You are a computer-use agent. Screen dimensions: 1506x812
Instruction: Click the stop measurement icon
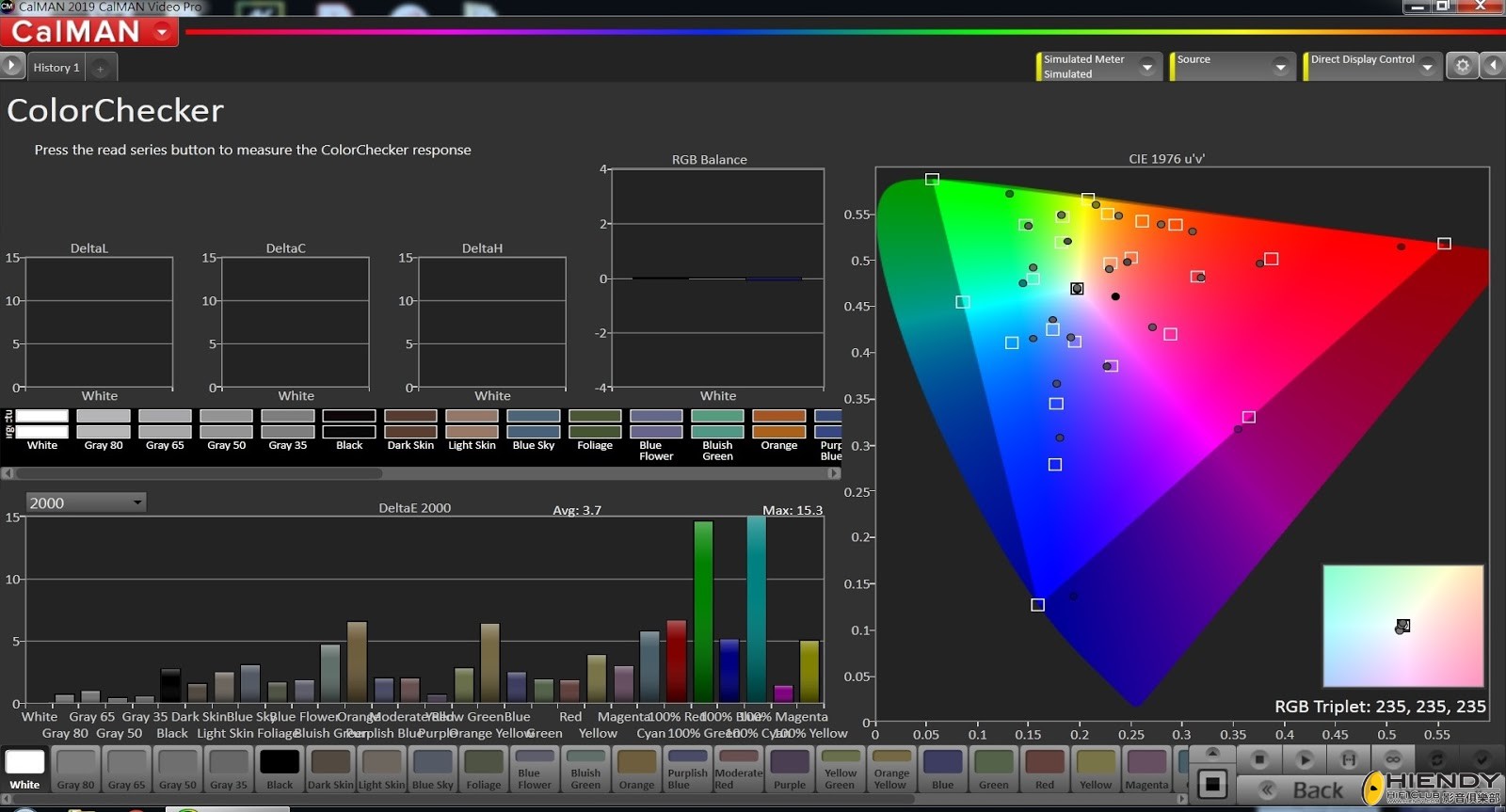(x=1258, y=759)
